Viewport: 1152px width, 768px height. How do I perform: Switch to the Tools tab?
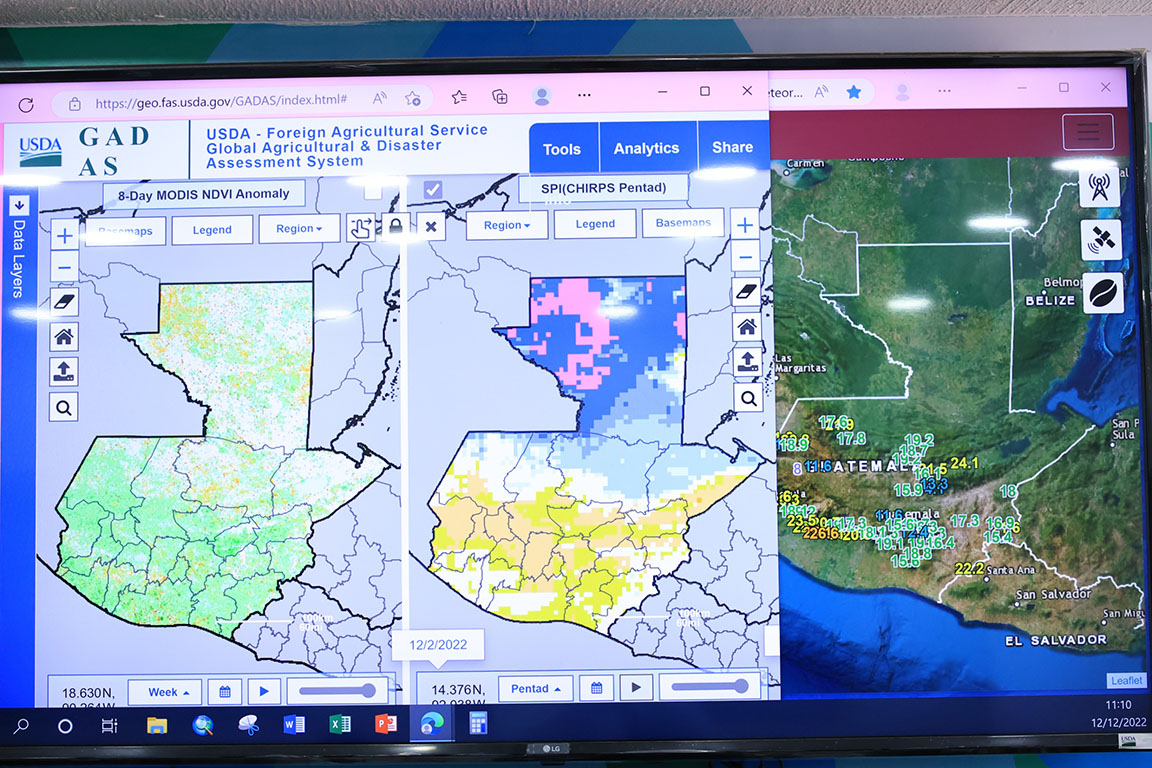[561, 149]
